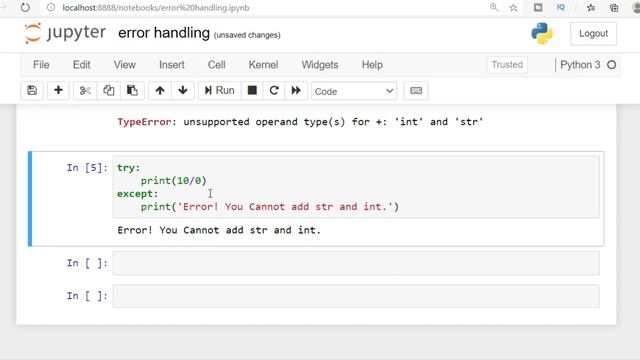Restart the kernel icon

coord(274,91)
